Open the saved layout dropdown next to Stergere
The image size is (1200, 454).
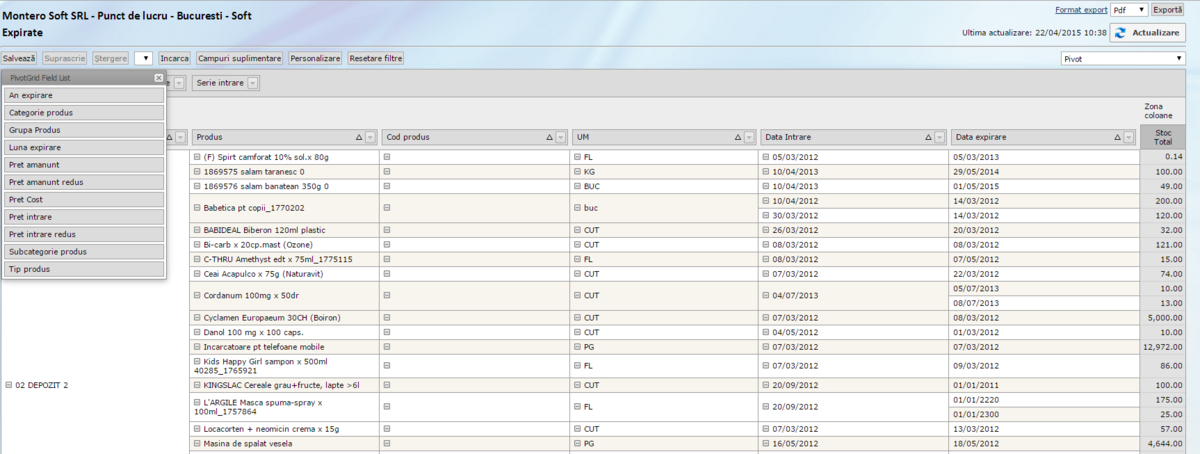143,59
